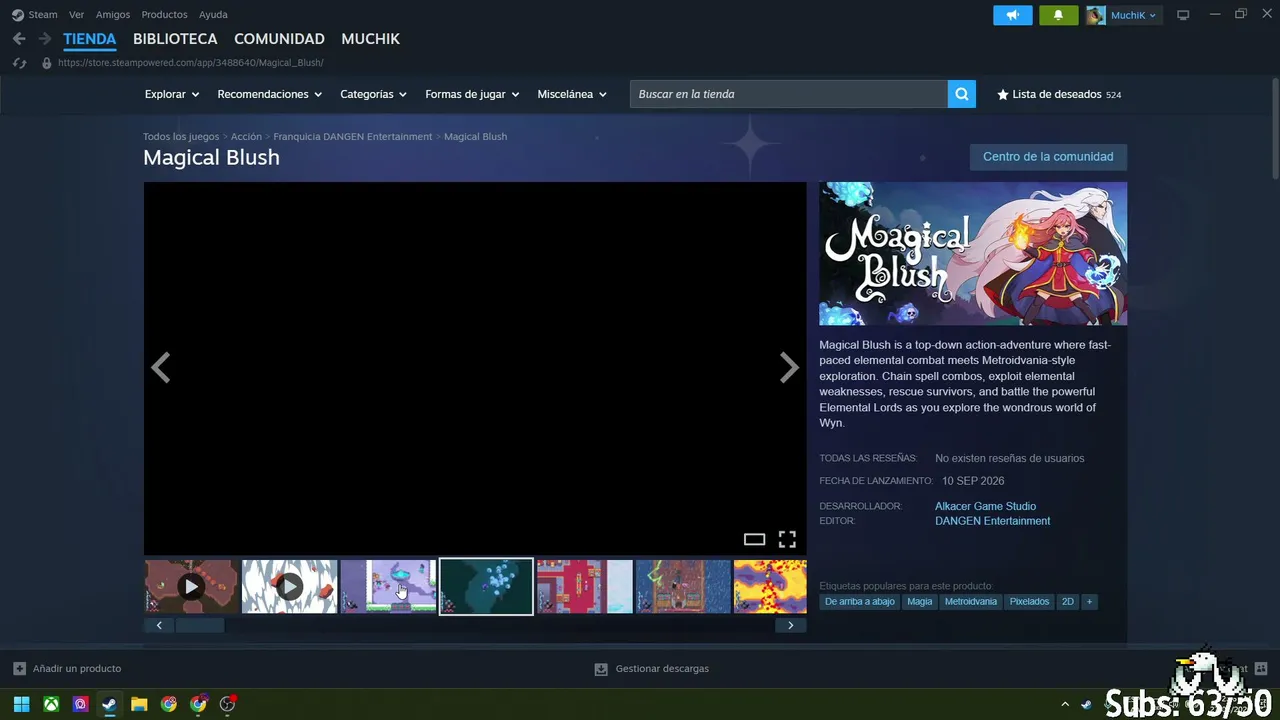Image resolution: width=1280 pixels, height=720 pixels.
Task: Go back with the navigation back arrow
Action: [19, 39]
